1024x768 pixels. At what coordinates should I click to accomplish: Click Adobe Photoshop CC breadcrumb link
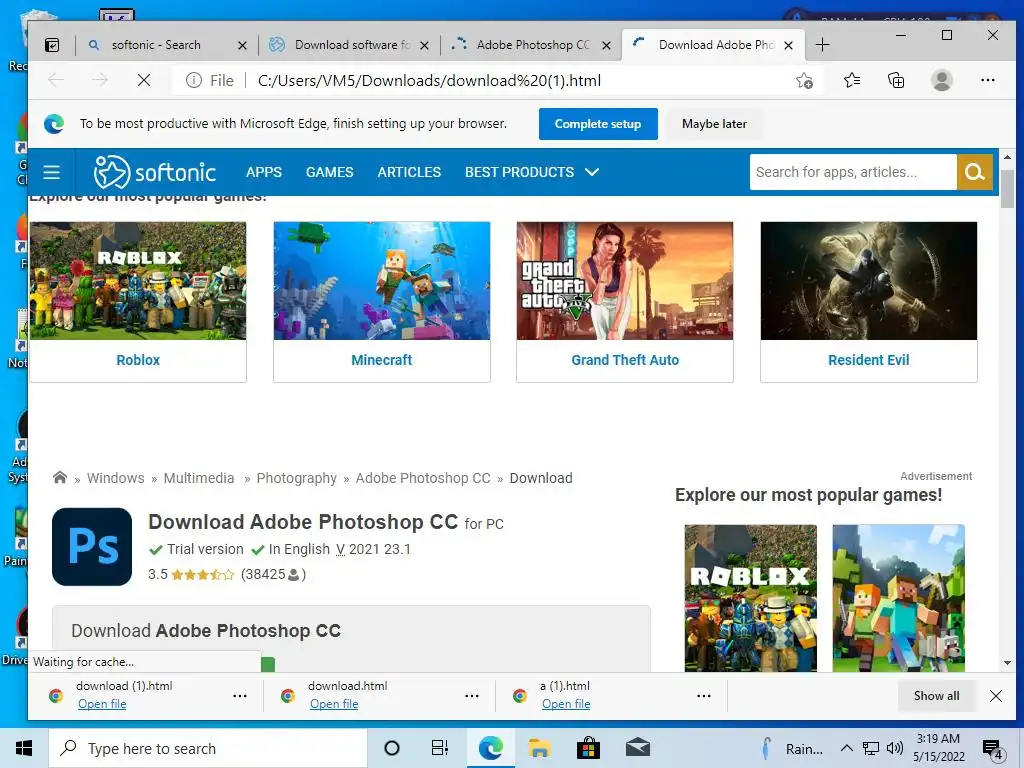(x=423, y=478)
